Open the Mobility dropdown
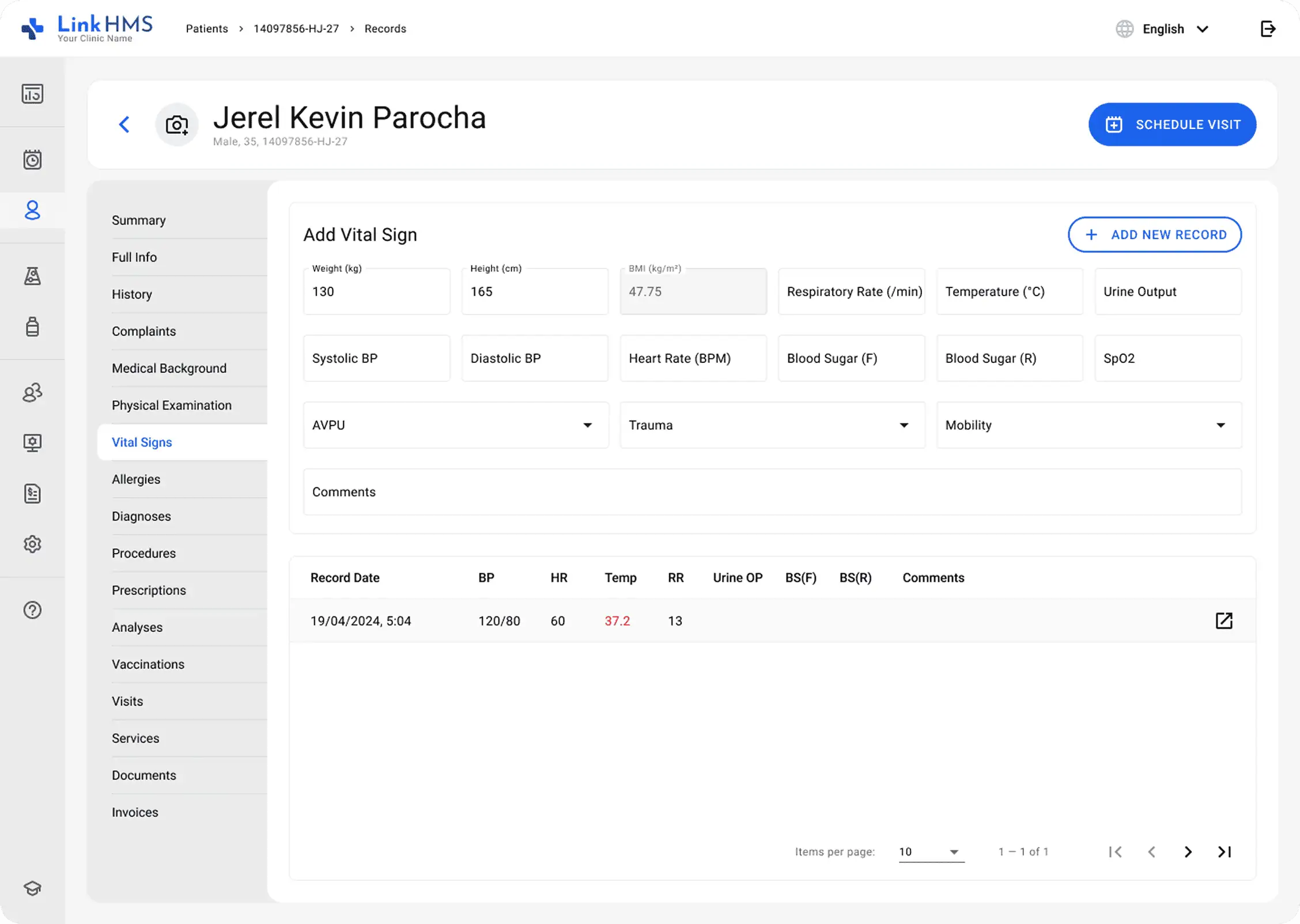This screenshot has height=924, width=1300. click(1089, 425)
